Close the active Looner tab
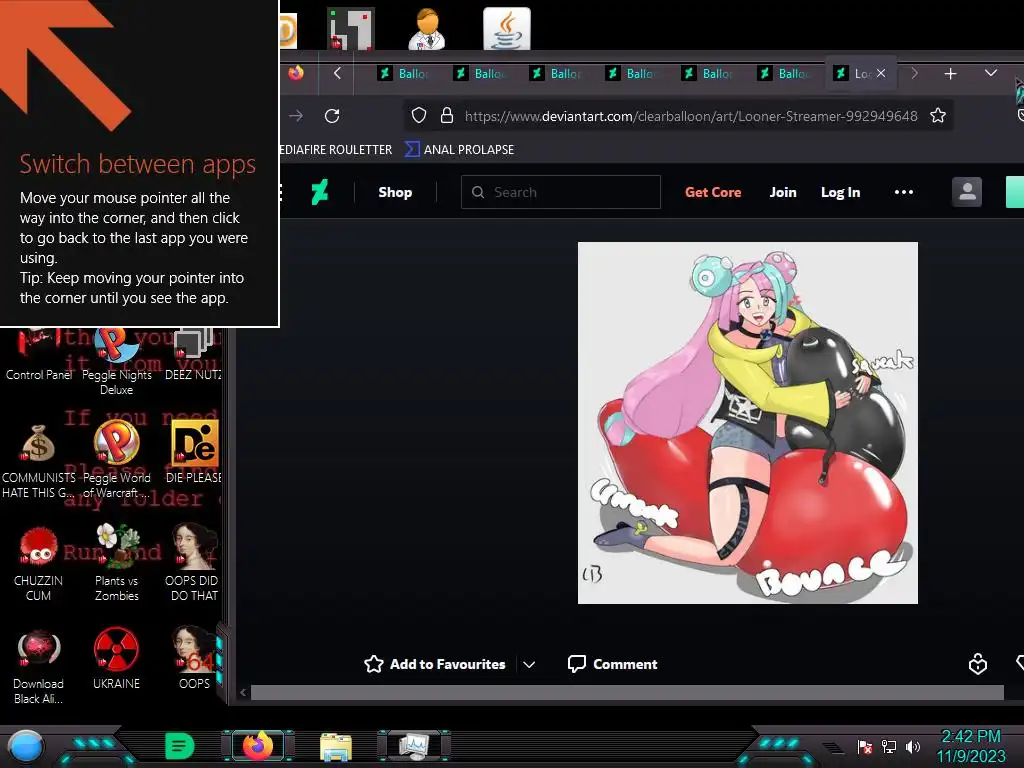The height and width of the screenshot is (768, 1024). [881, 73]
